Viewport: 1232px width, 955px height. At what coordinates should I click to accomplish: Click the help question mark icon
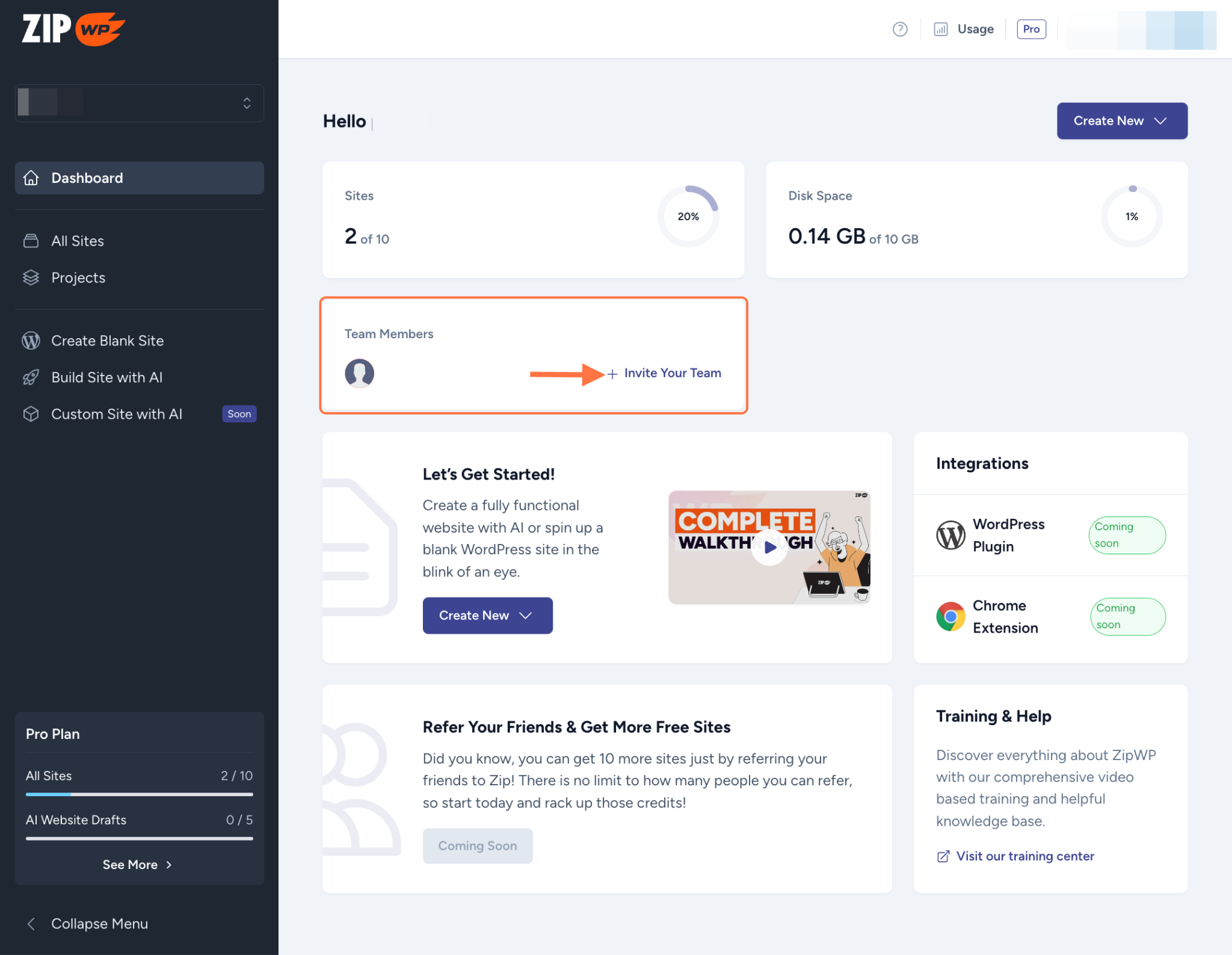pos(899,29)
